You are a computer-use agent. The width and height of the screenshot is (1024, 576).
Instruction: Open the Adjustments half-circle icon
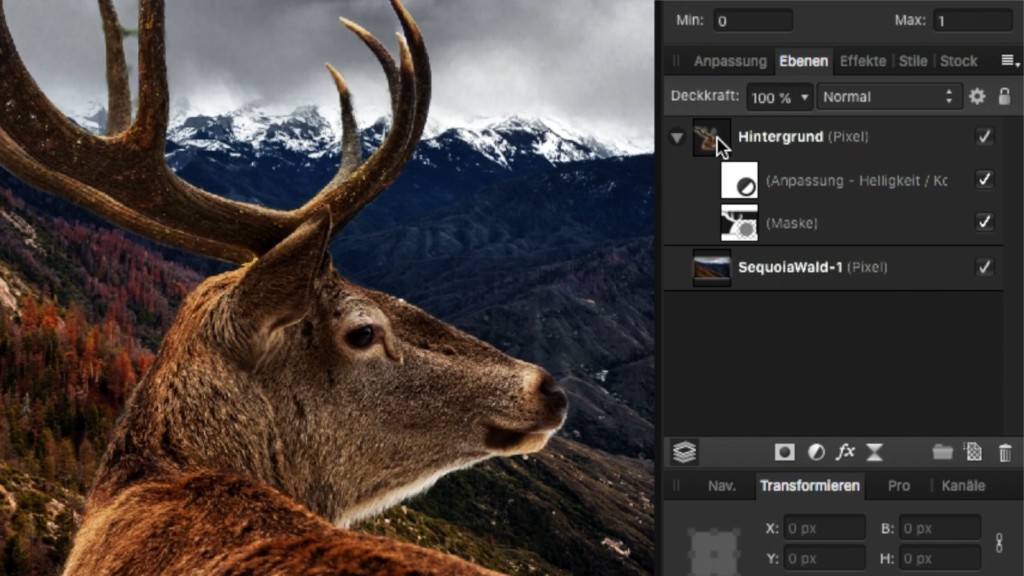point(816,452)
